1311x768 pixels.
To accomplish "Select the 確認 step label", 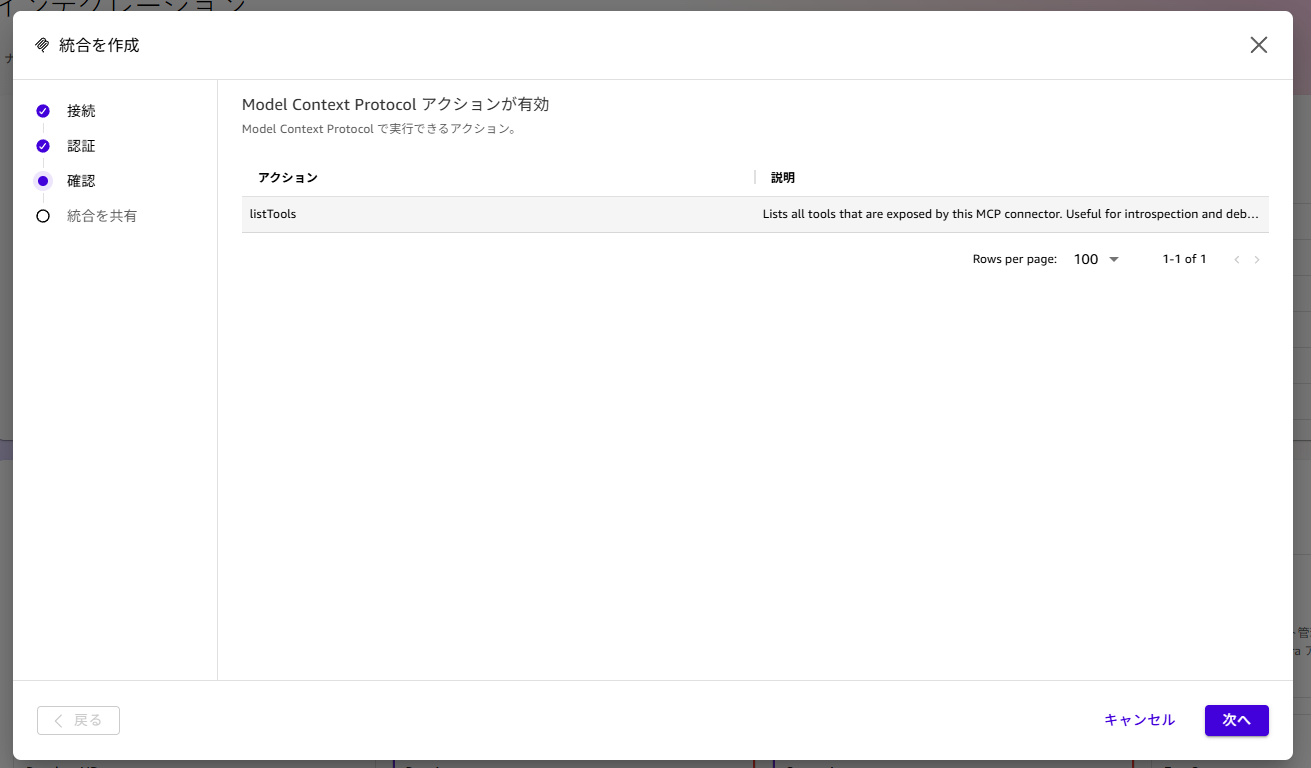I will coord(81,181).
